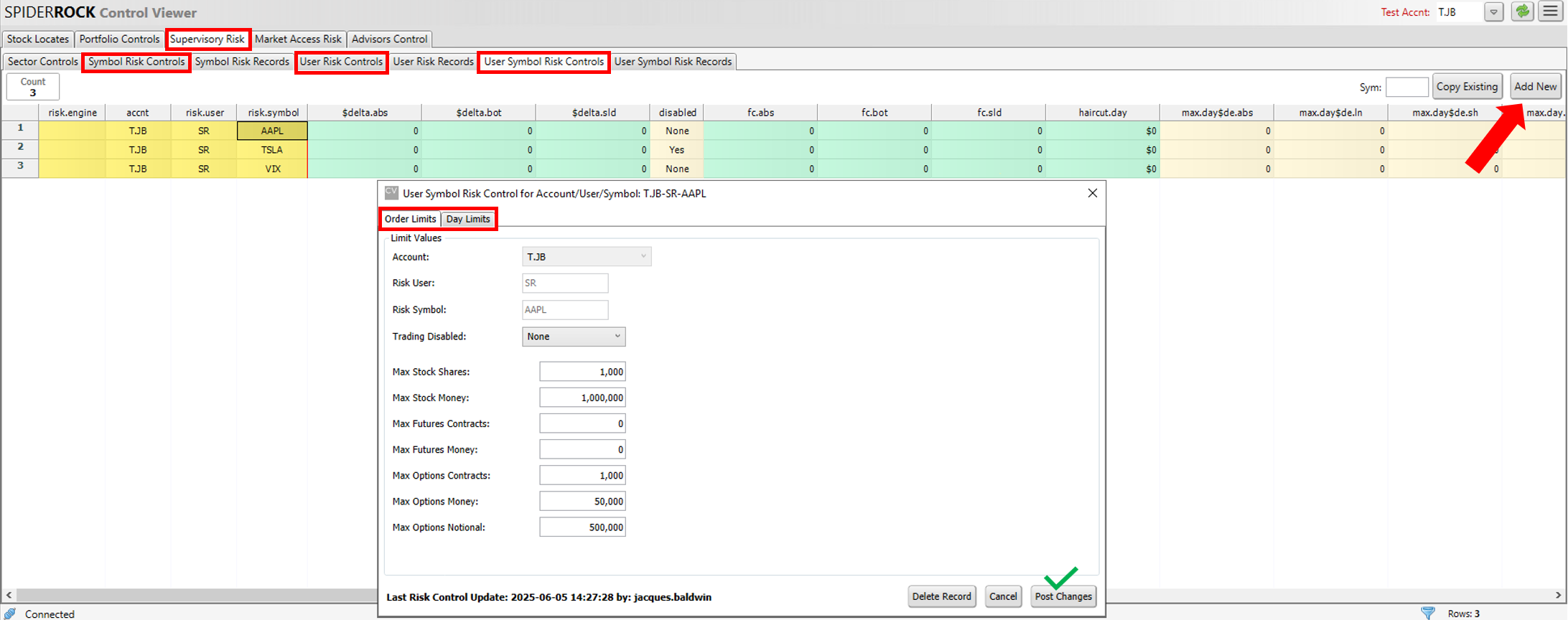Click the Sym input field
Screen dimensions: 1568x620
pos(1406,87)
